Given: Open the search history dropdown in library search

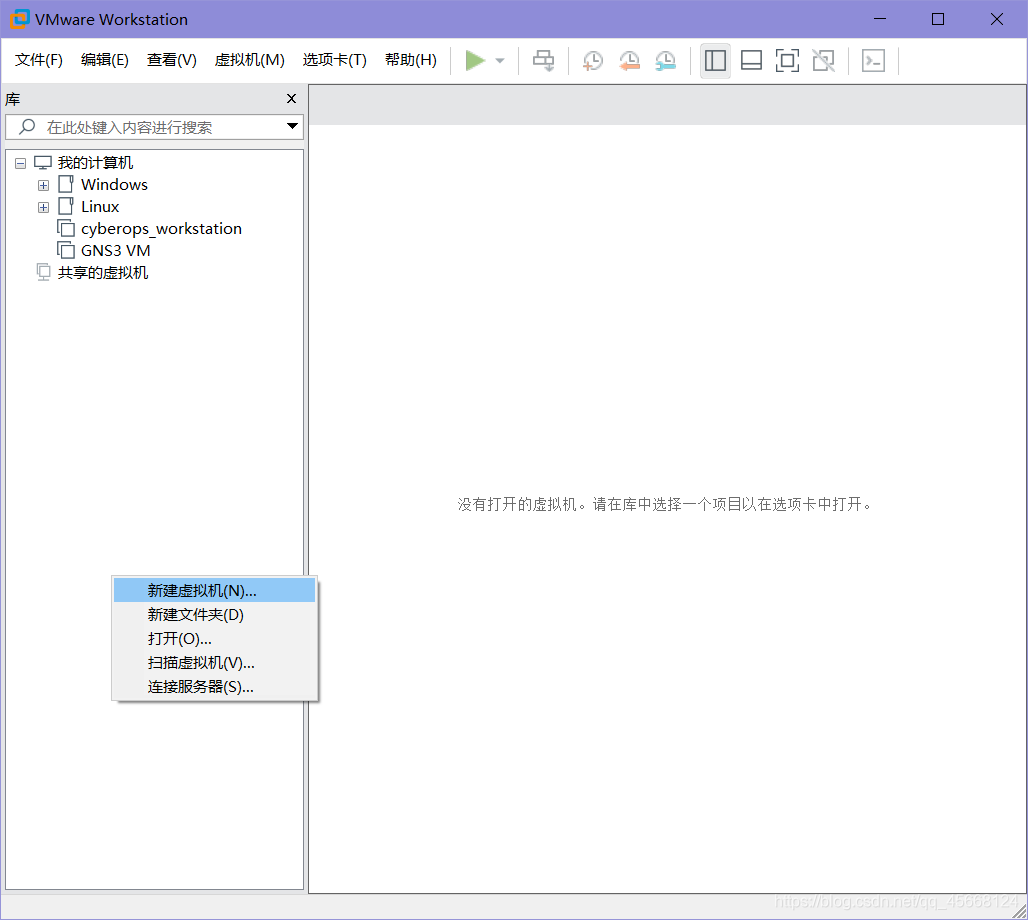Looking at the screenshot, I should (291, 127).
